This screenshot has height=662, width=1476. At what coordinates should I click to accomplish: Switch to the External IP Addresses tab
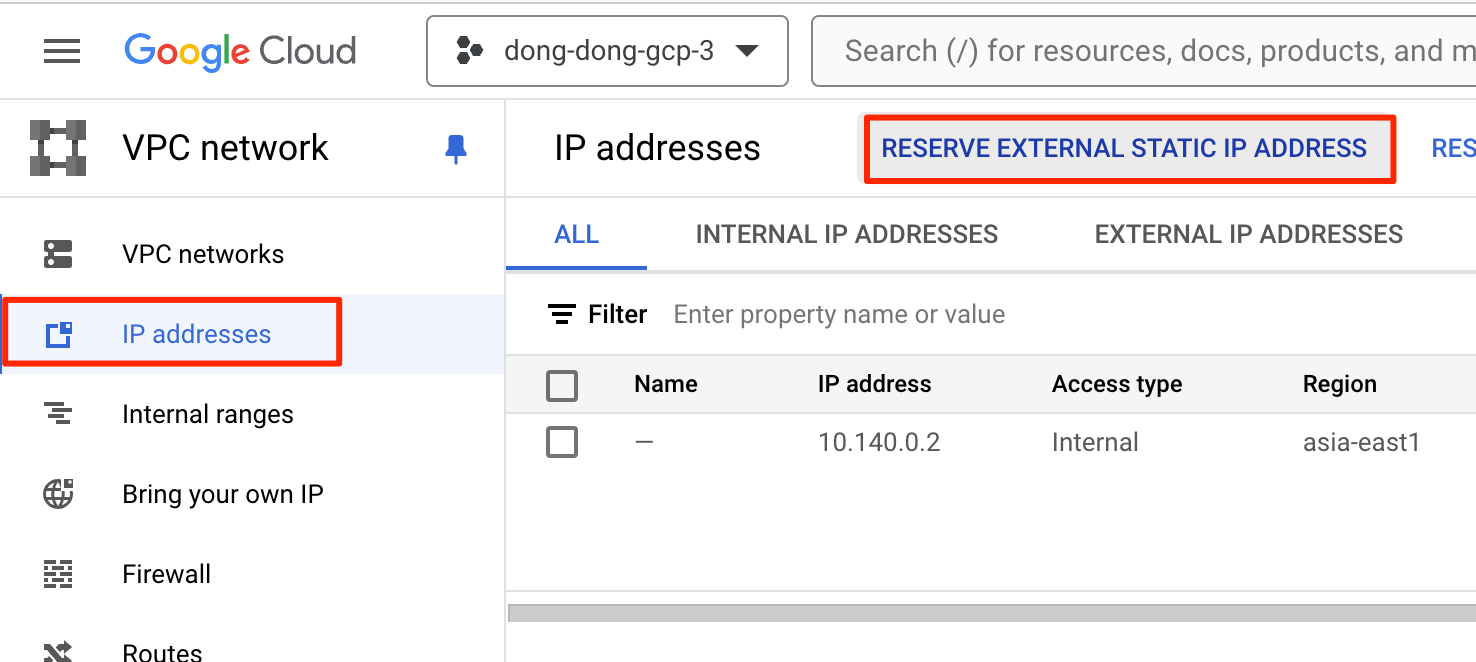point(1248,235)
